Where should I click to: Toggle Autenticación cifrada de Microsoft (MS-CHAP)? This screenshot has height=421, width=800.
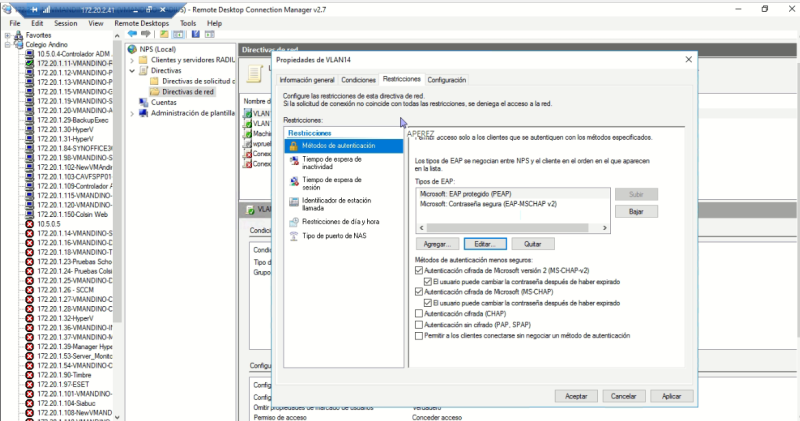(x=419, y=292)
